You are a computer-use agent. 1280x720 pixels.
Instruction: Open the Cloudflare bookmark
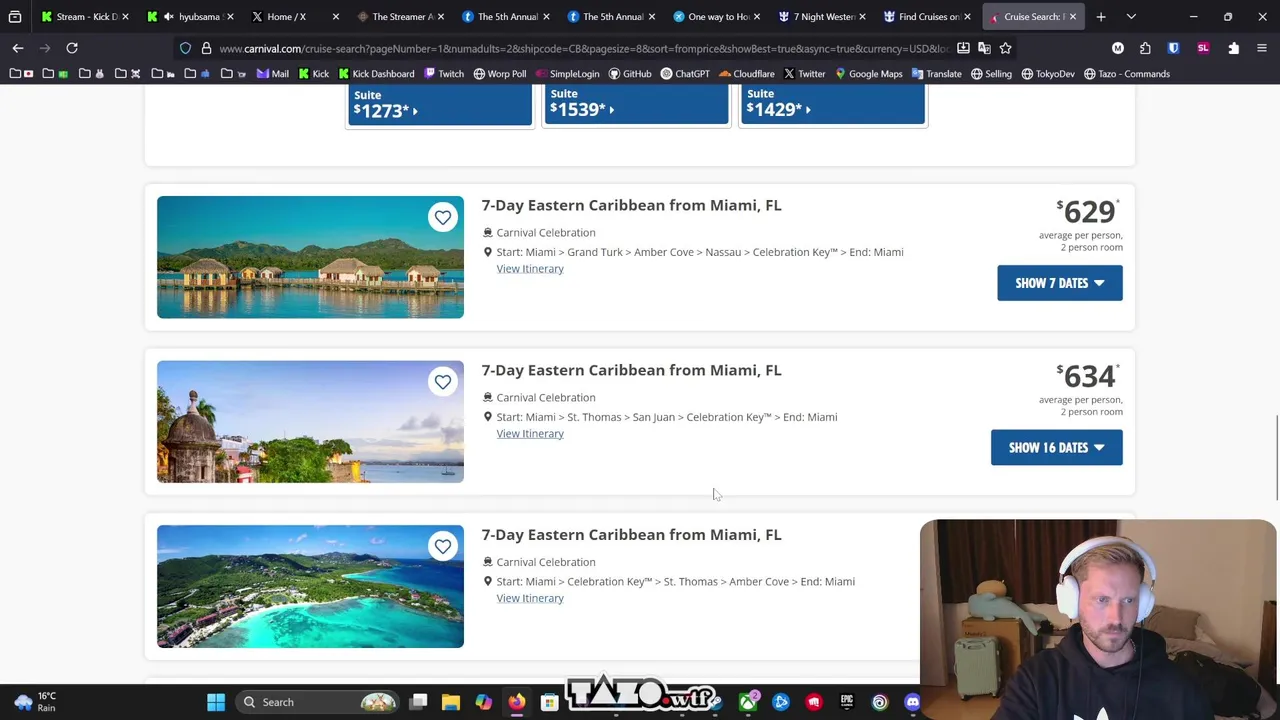746,74
